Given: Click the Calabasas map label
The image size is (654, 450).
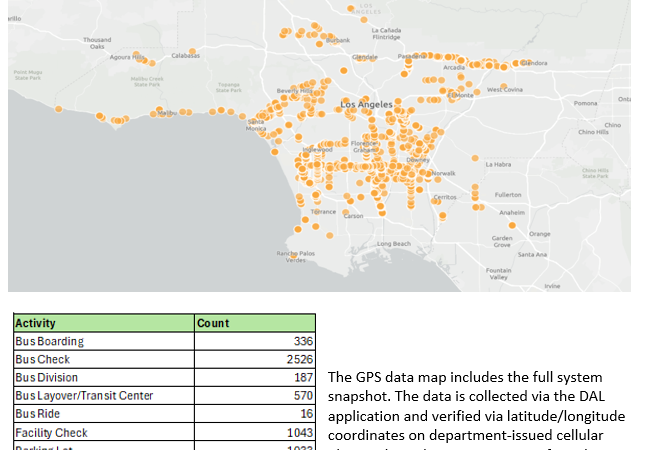Looking at the screenshot, I should (185, 55).
